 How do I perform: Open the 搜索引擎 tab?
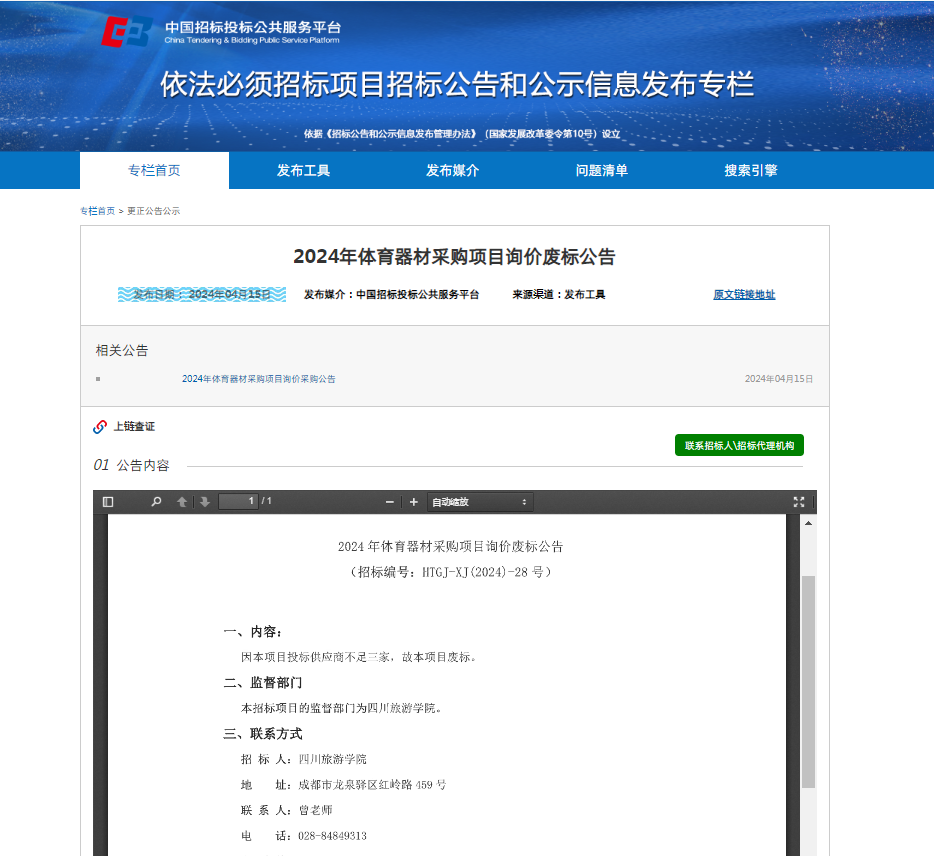[751, 170]
